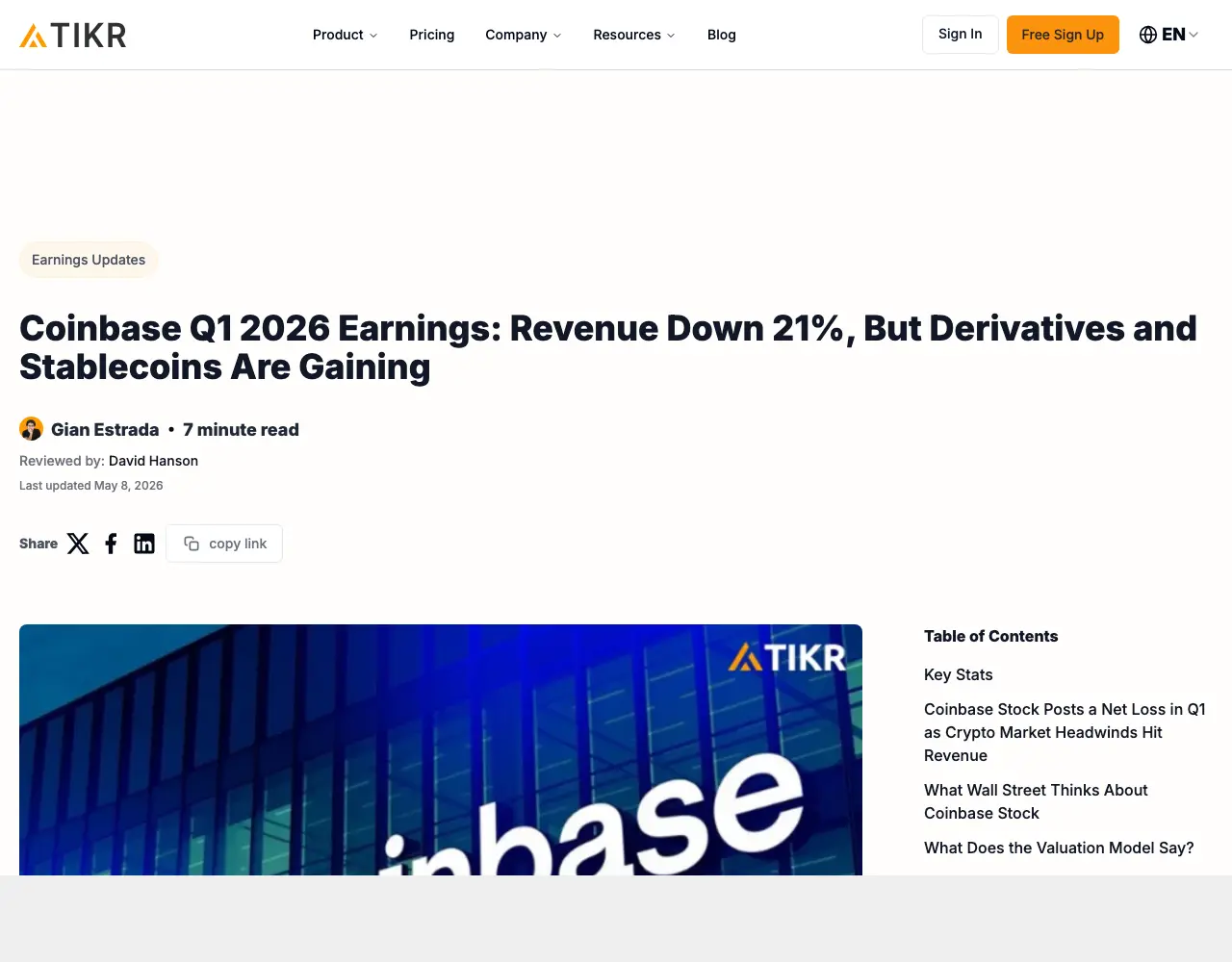This screenshot has width=1232, height=962.
Task: Click the Free Sign Up button
Action: coord(1063,35)
